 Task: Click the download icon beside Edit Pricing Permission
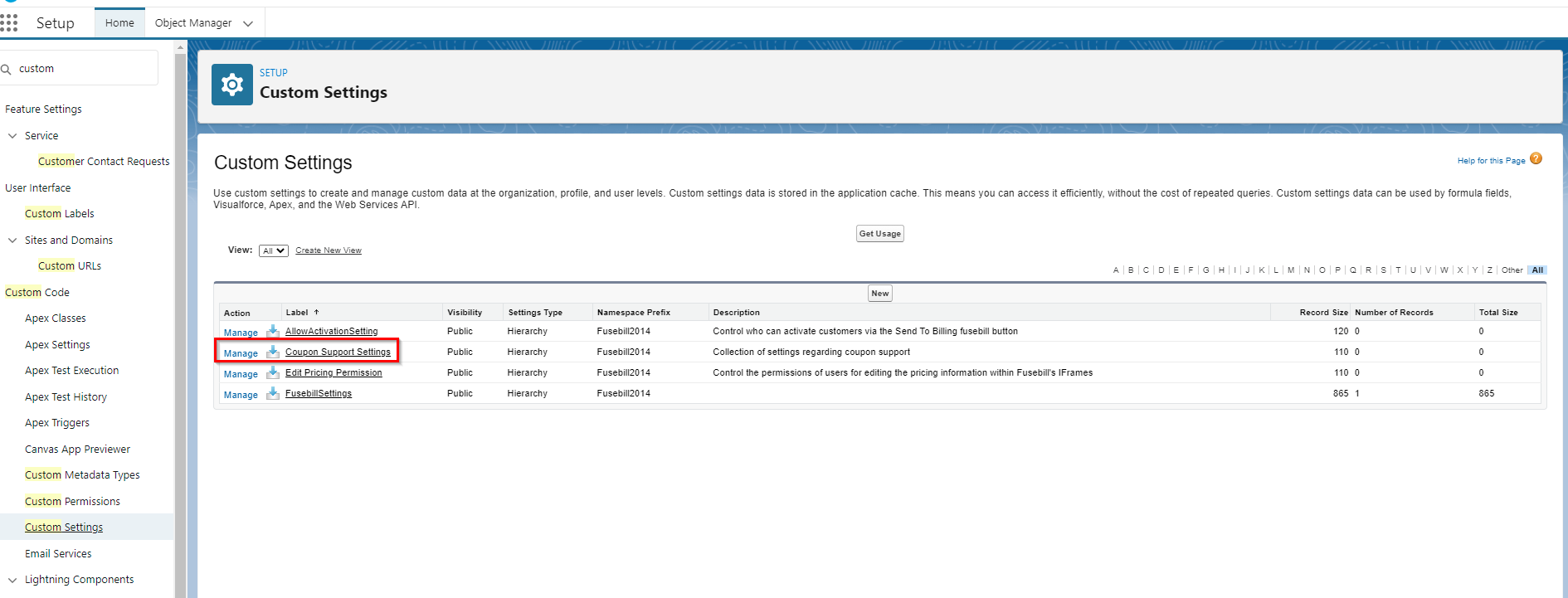tap(273, 372)
